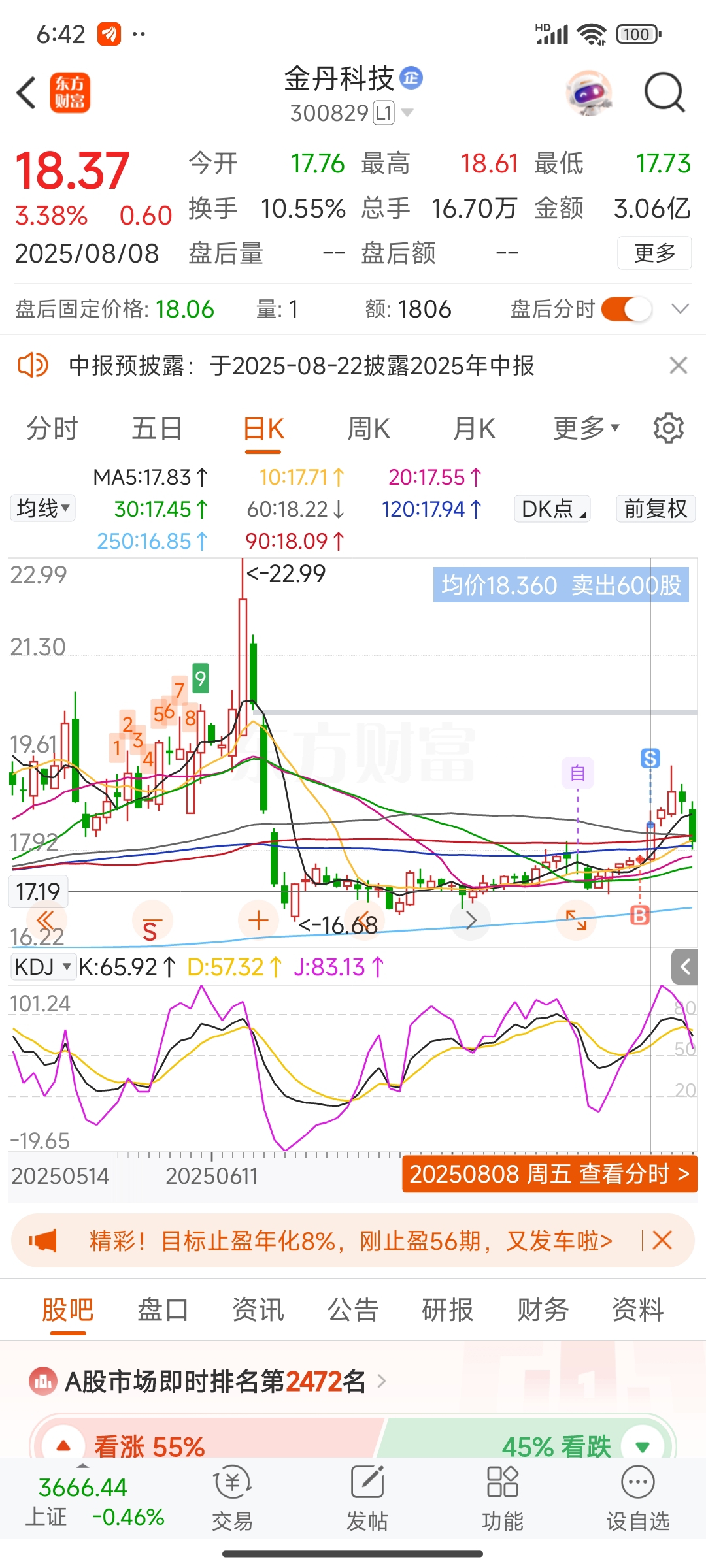The width and height of the screenshot is (706, 1568).
Task: Tap the fullscreen expand arrows icon
Action: point(576,920)
